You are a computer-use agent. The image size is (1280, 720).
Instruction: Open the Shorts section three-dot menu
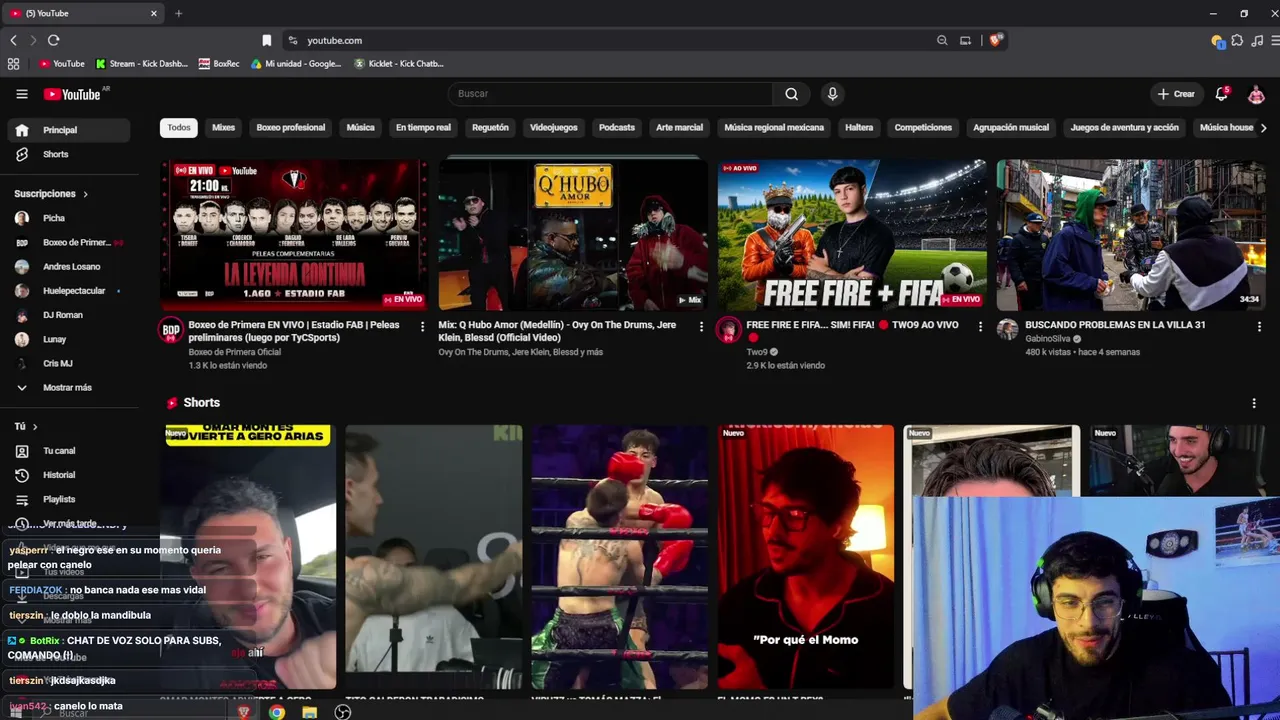pos(1254,403)
